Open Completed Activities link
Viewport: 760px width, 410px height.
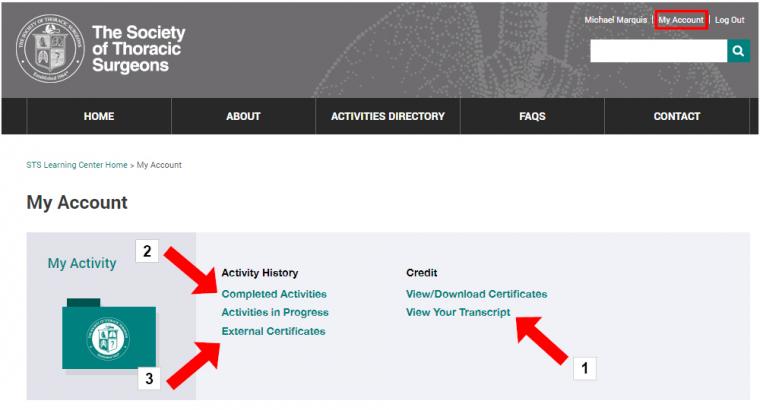274,294
